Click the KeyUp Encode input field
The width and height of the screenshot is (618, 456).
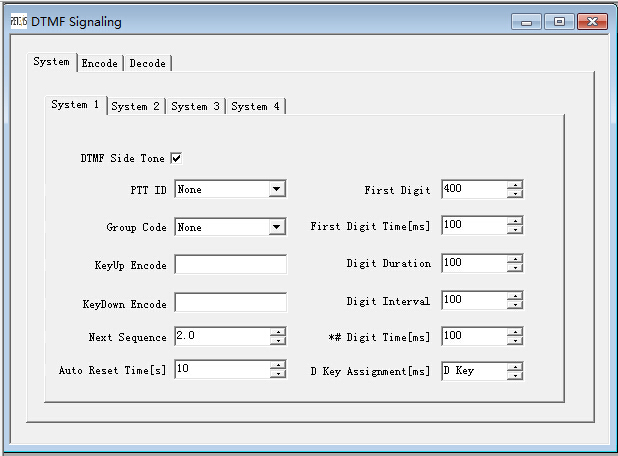coord(230,265)
